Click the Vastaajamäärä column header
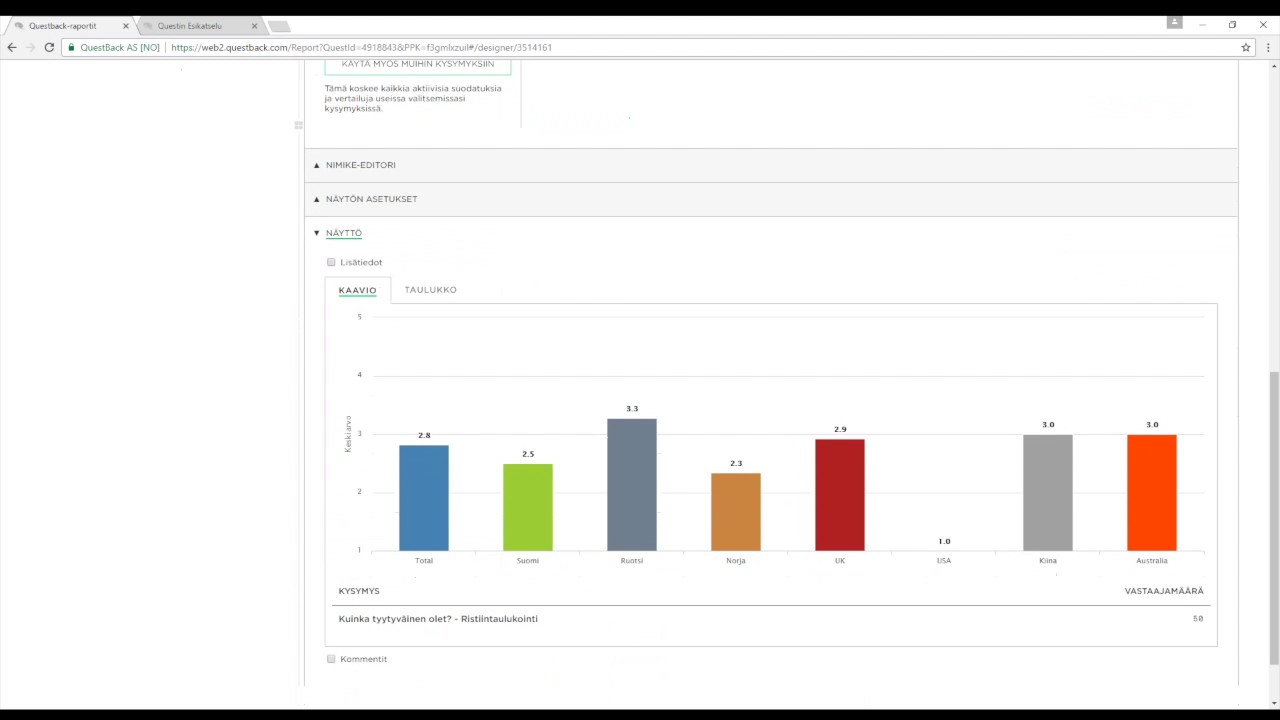1280x720 pixels. click(1164, 591)
